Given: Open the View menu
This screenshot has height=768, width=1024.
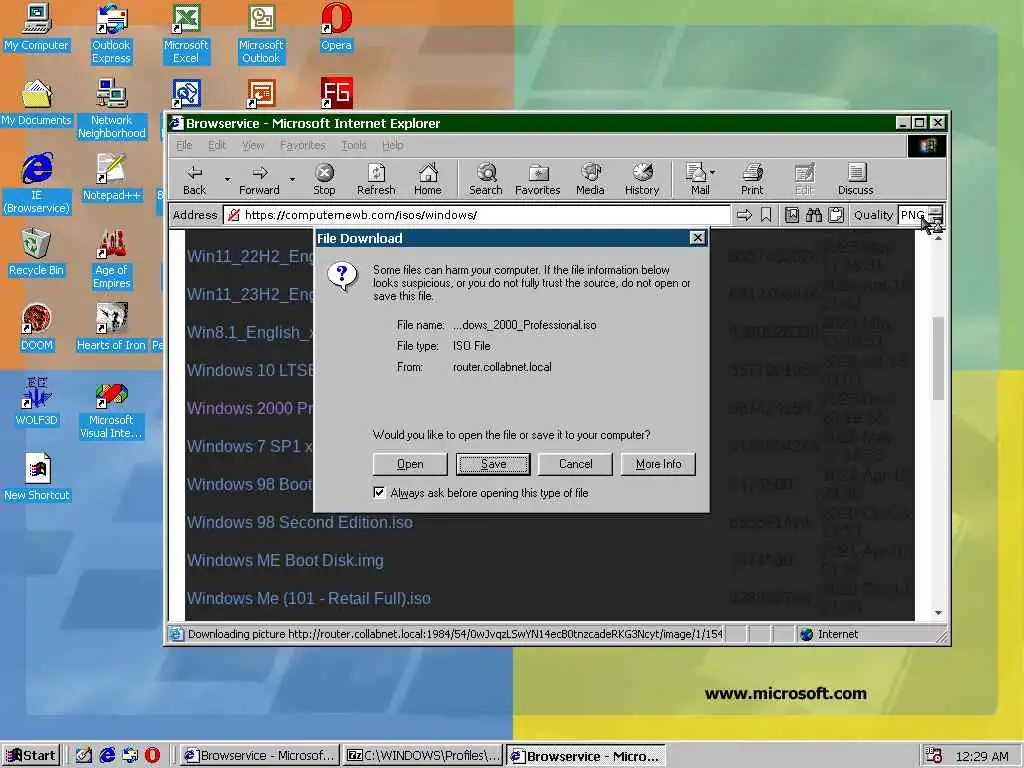Looking at the screenshot, I should point(253,145).
